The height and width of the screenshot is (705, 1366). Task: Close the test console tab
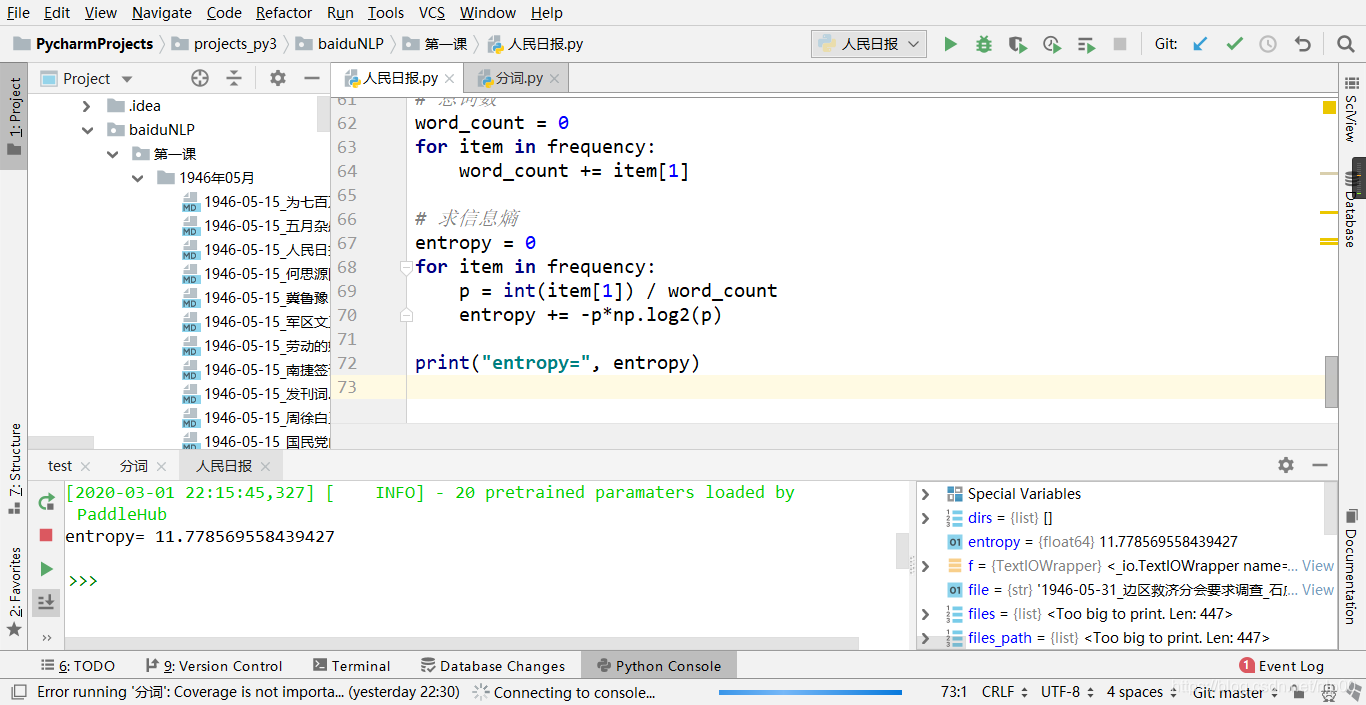[85, 466]
